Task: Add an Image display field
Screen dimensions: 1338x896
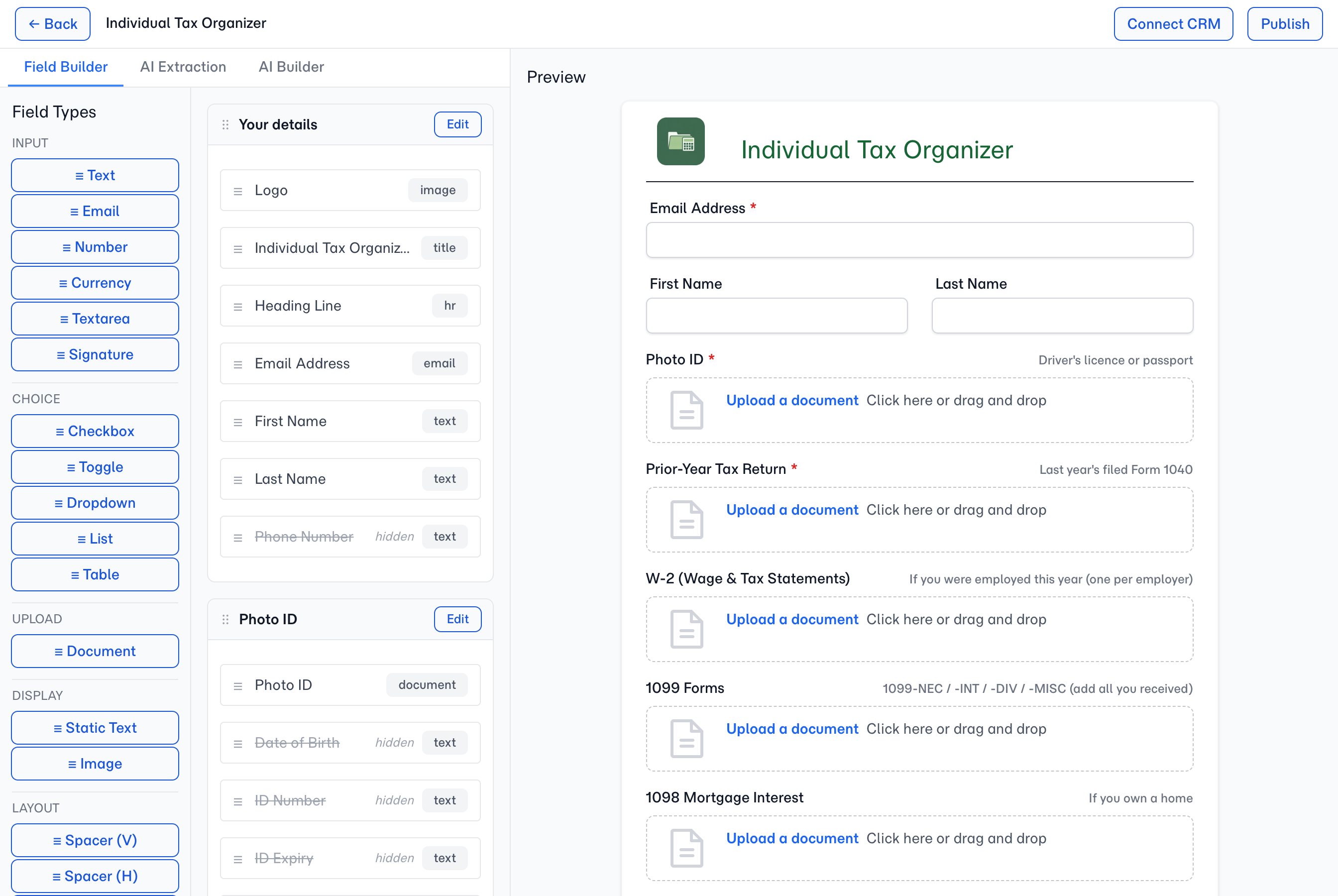Action: click(95, 764)
